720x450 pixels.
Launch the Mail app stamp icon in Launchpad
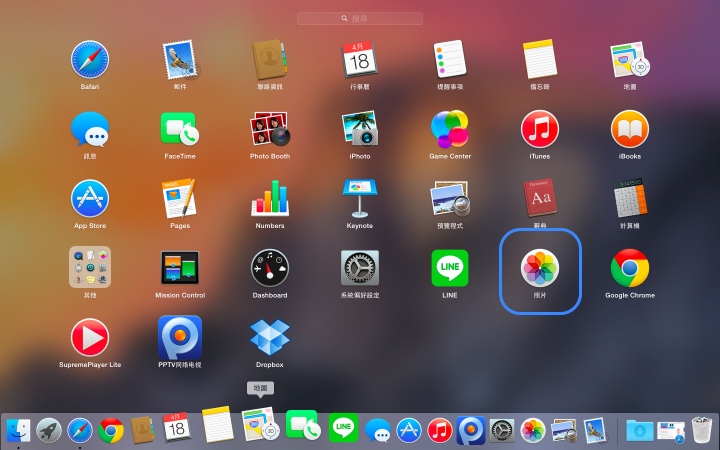180,60
